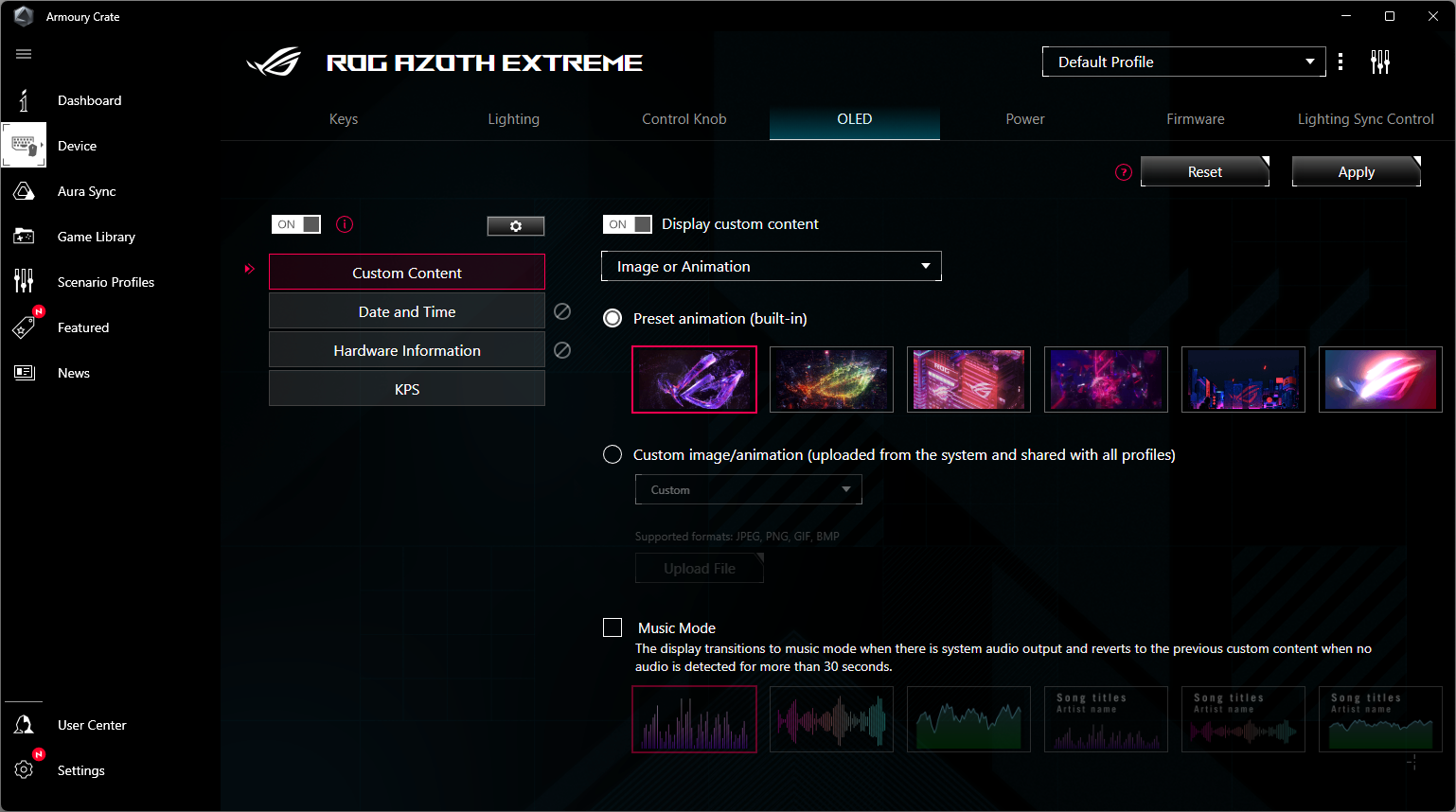Switch to the Keys tab
This screenshot has width=1456, height=812.
(344, 119)
